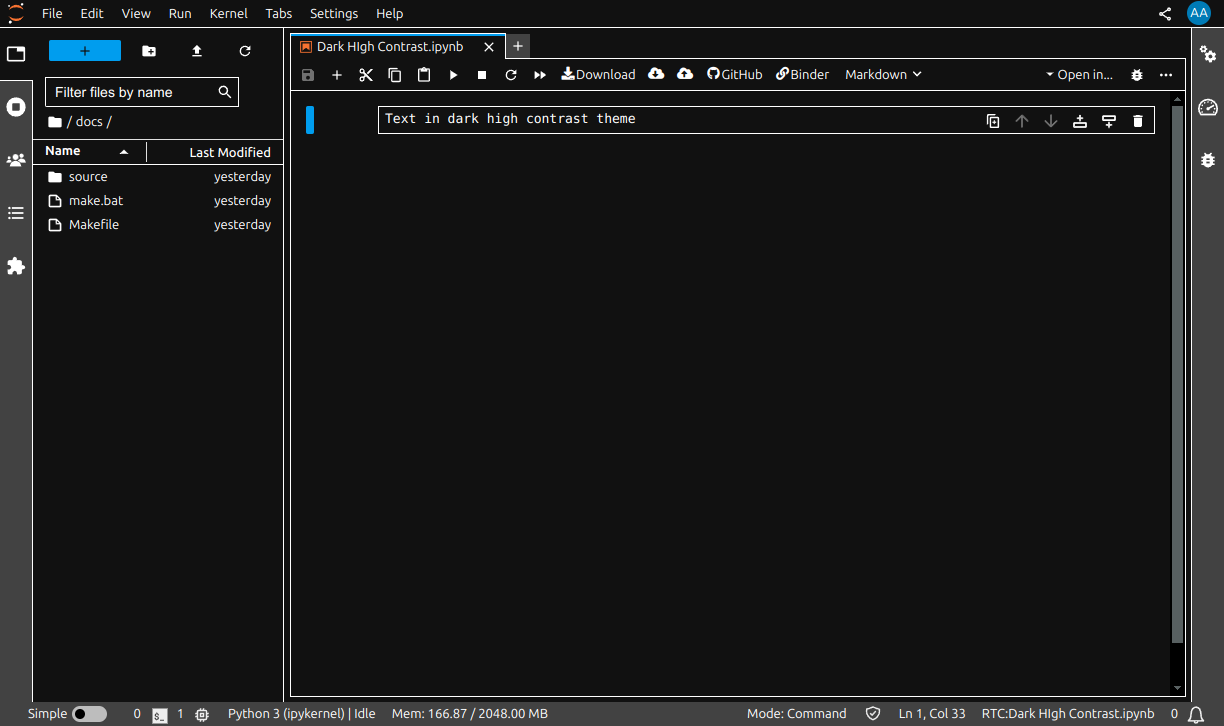1224x726 pixels.
Task: Restart kernel and run all cells
Action: 540,75
